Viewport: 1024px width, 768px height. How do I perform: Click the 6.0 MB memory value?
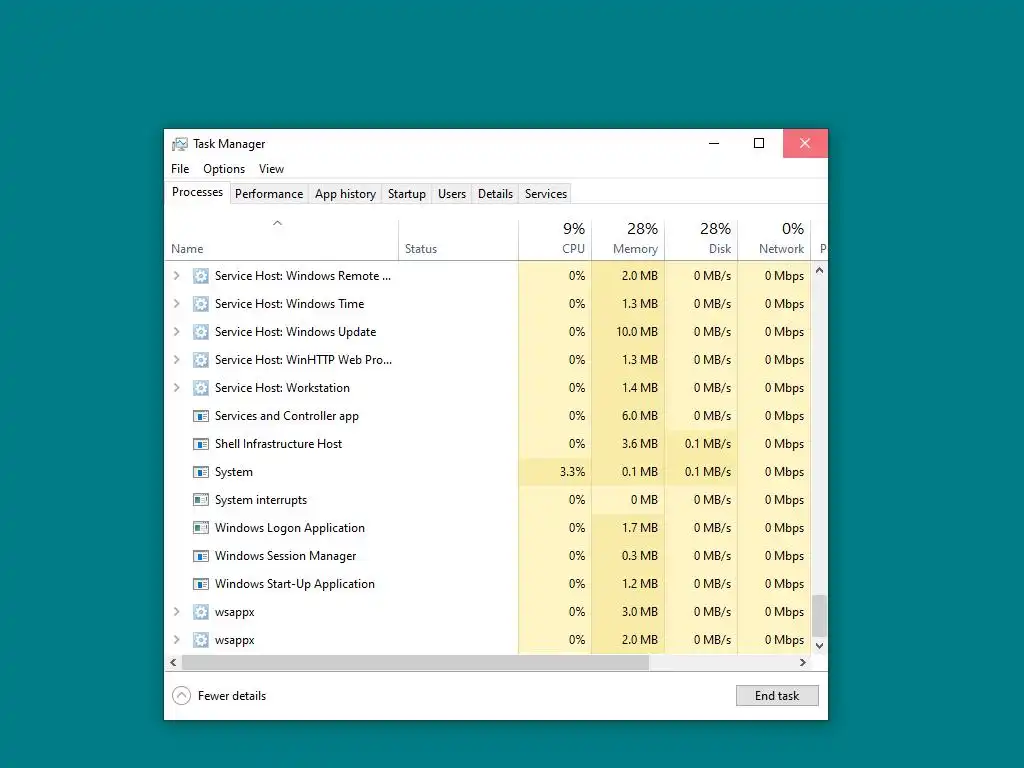point(639,416)
